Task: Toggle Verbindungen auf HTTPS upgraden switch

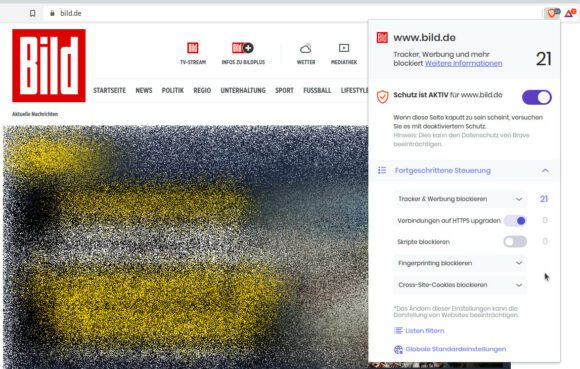Action: [515, 221]
